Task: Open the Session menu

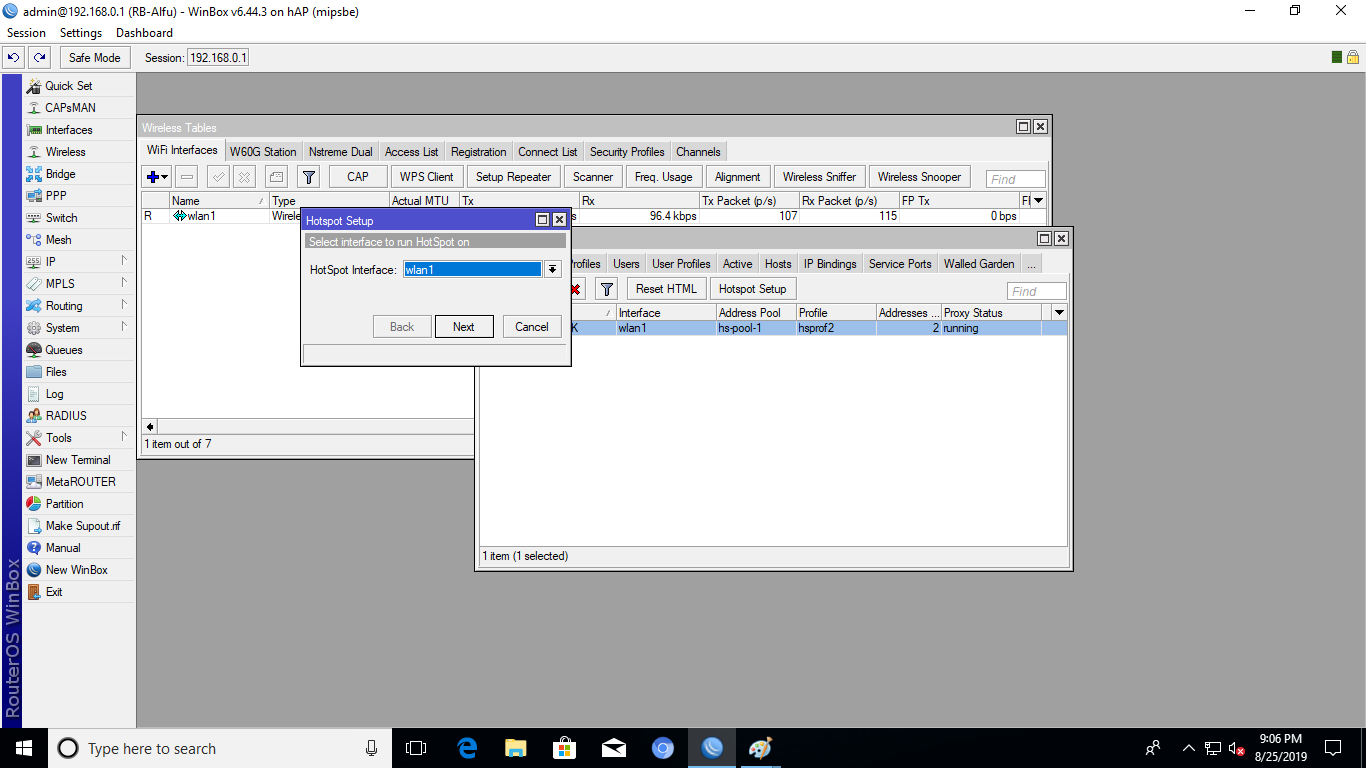Action: click(x=27, y=33)
